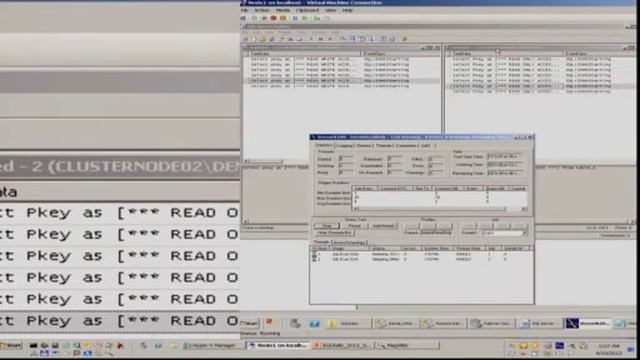
Task: Open the Errors/Warnings tab above thread list
Action: coord(350,242)
